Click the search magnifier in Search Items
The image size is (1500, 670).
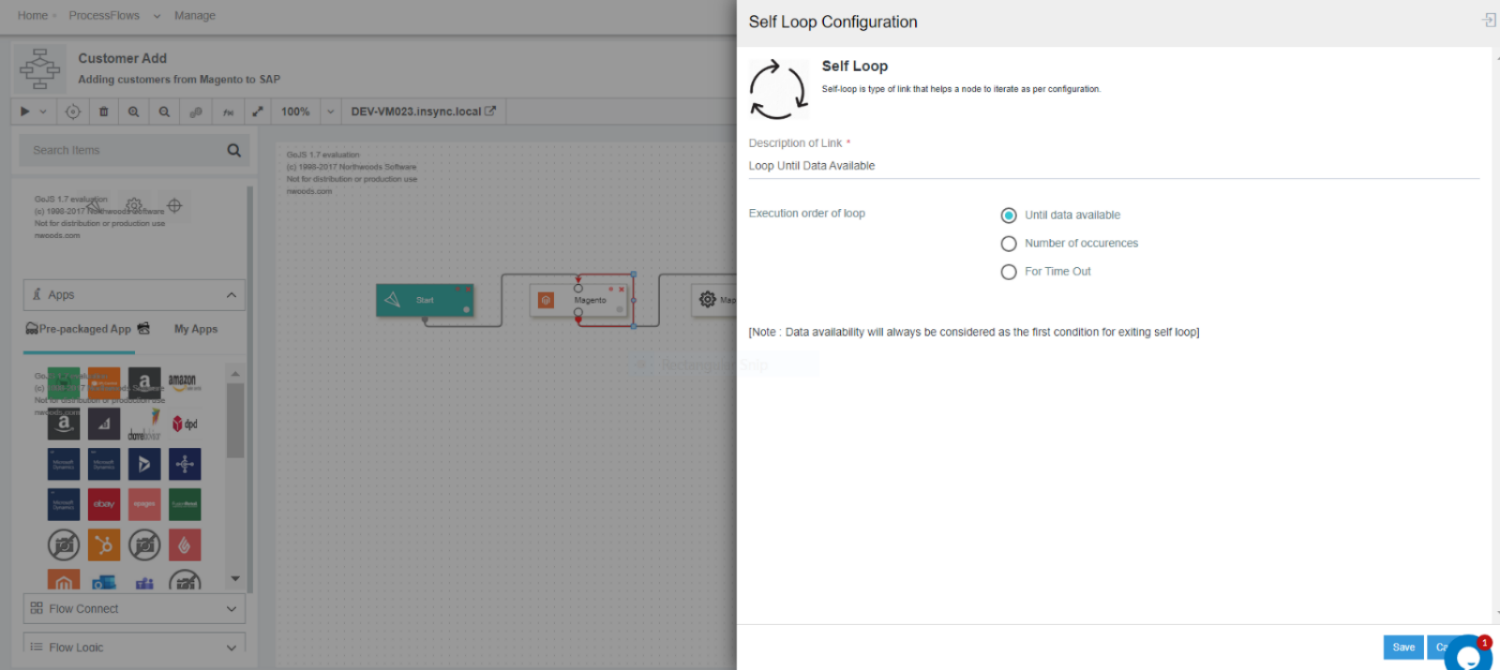[x=234, y=151]
